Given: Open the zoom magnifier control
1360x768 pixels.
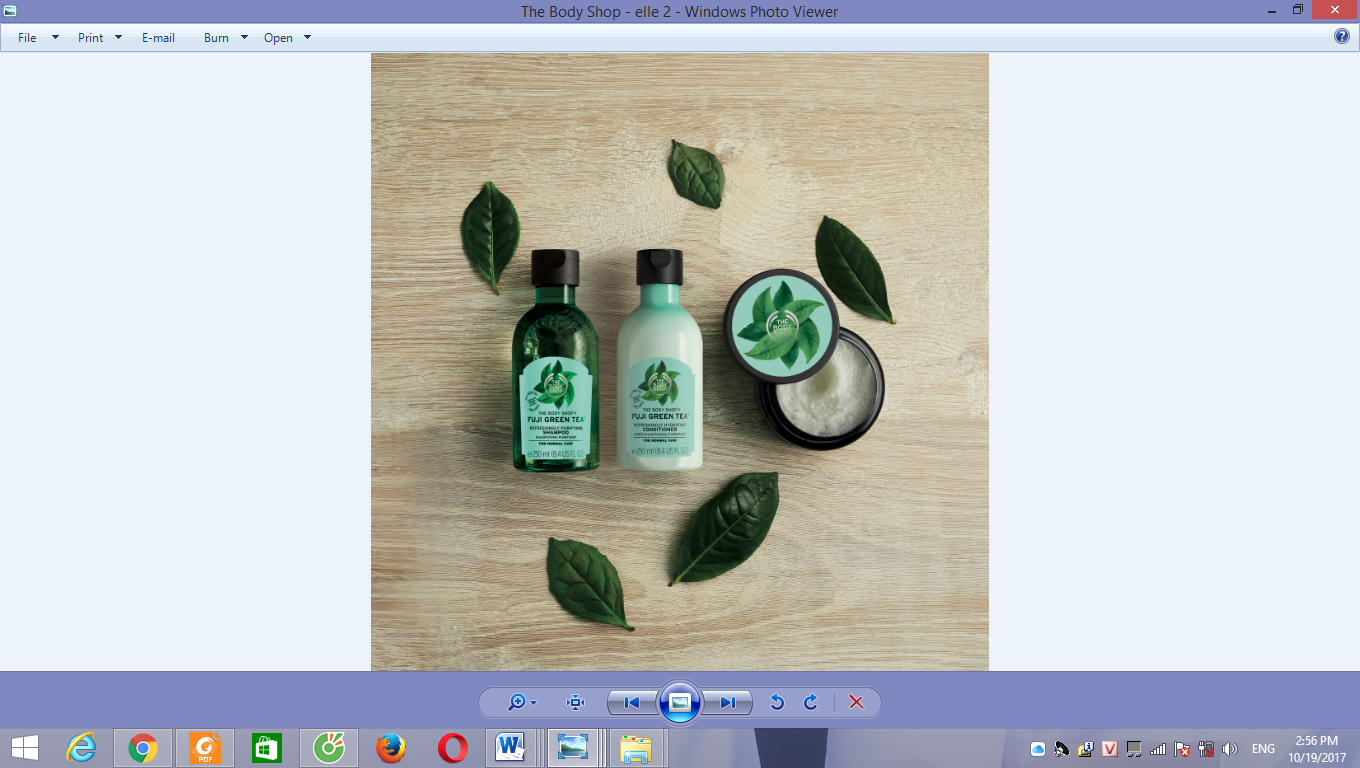Looking at the screenshot, I should 521,703.
